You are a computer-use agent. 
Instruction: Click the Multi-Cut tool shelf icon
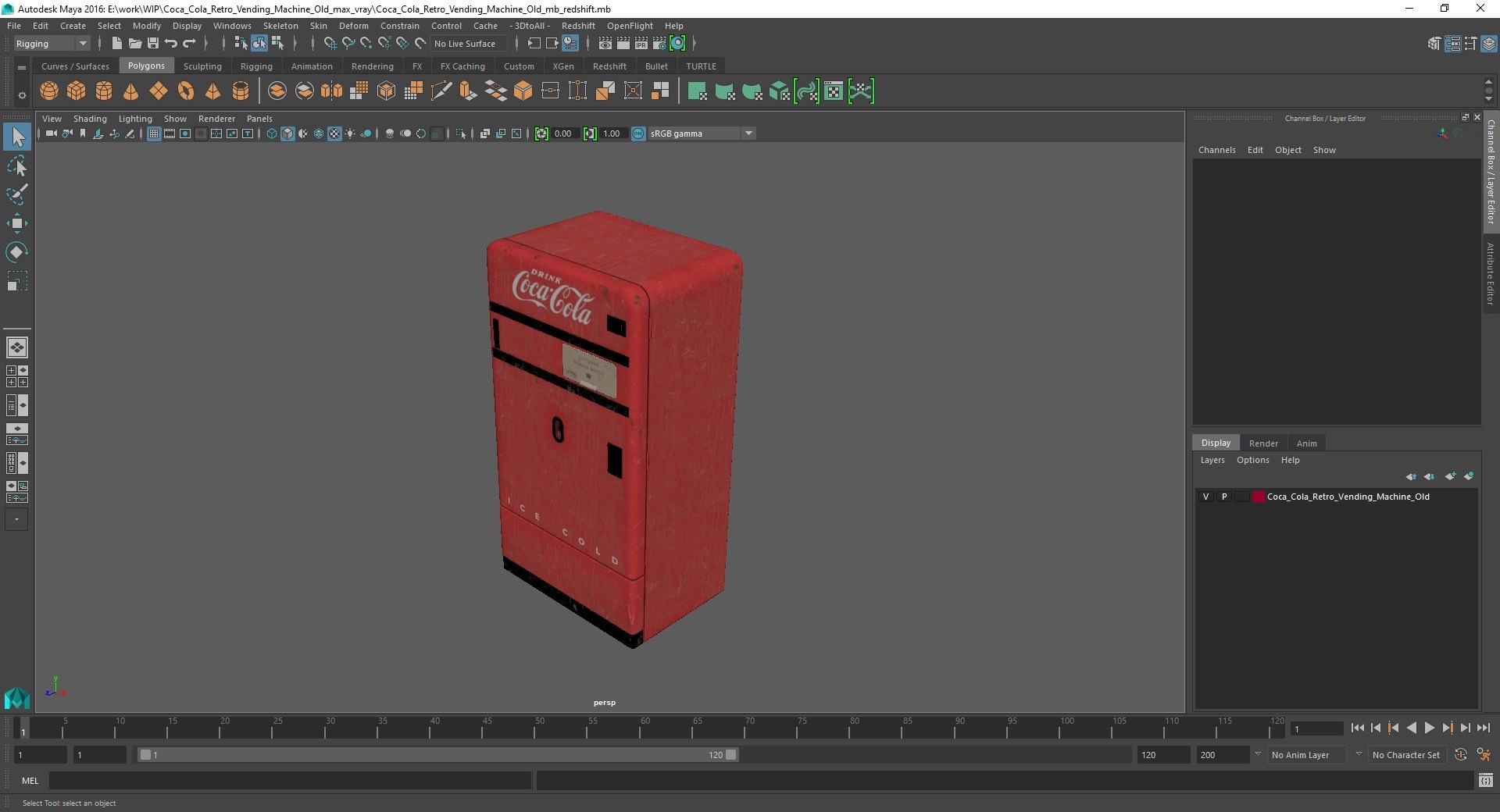[x=441, y=91]
